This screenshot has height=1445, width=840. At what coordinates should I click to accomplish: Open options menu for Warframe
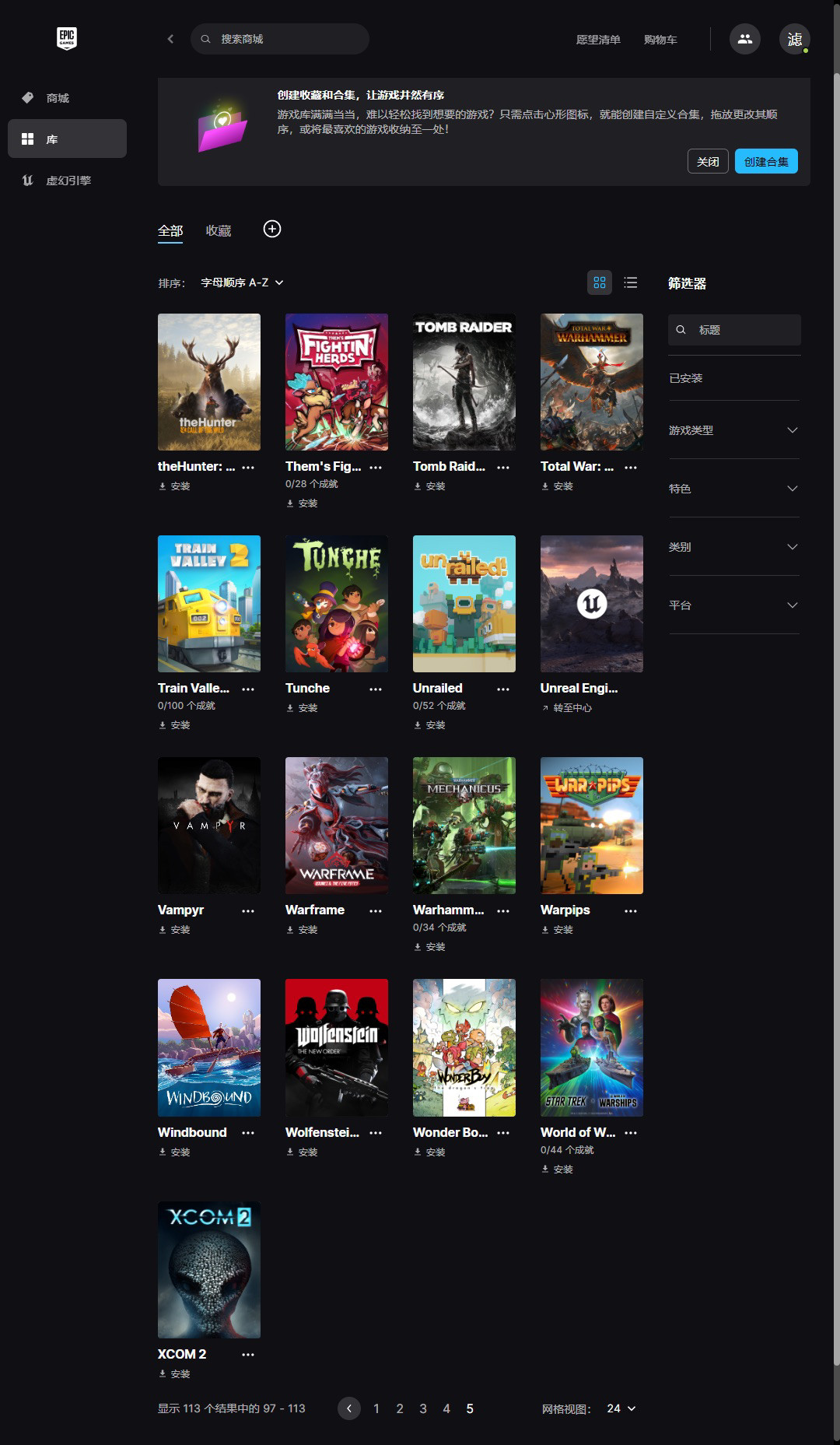pos(376,910)
